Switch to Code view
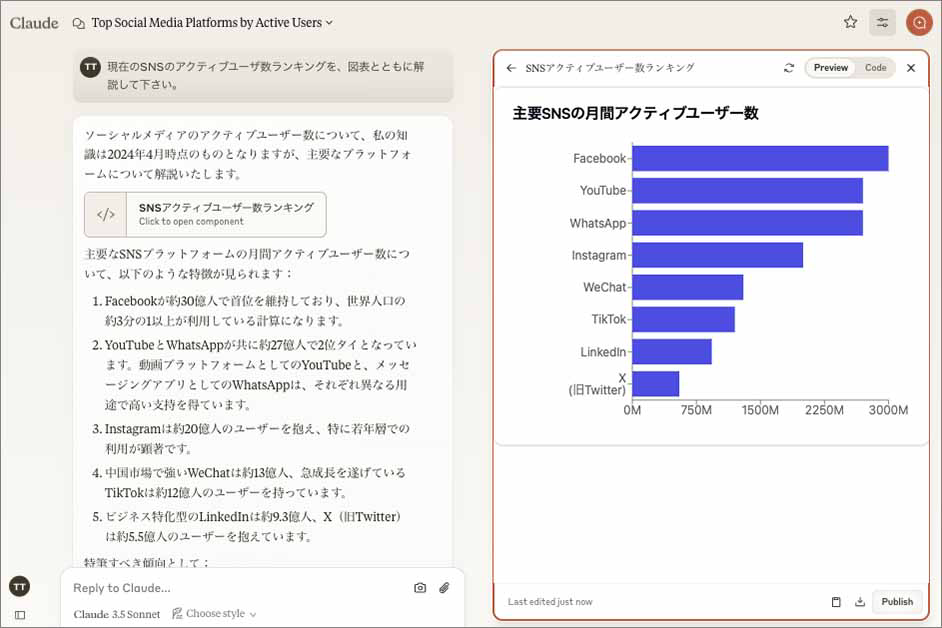 tap(875, 68)
